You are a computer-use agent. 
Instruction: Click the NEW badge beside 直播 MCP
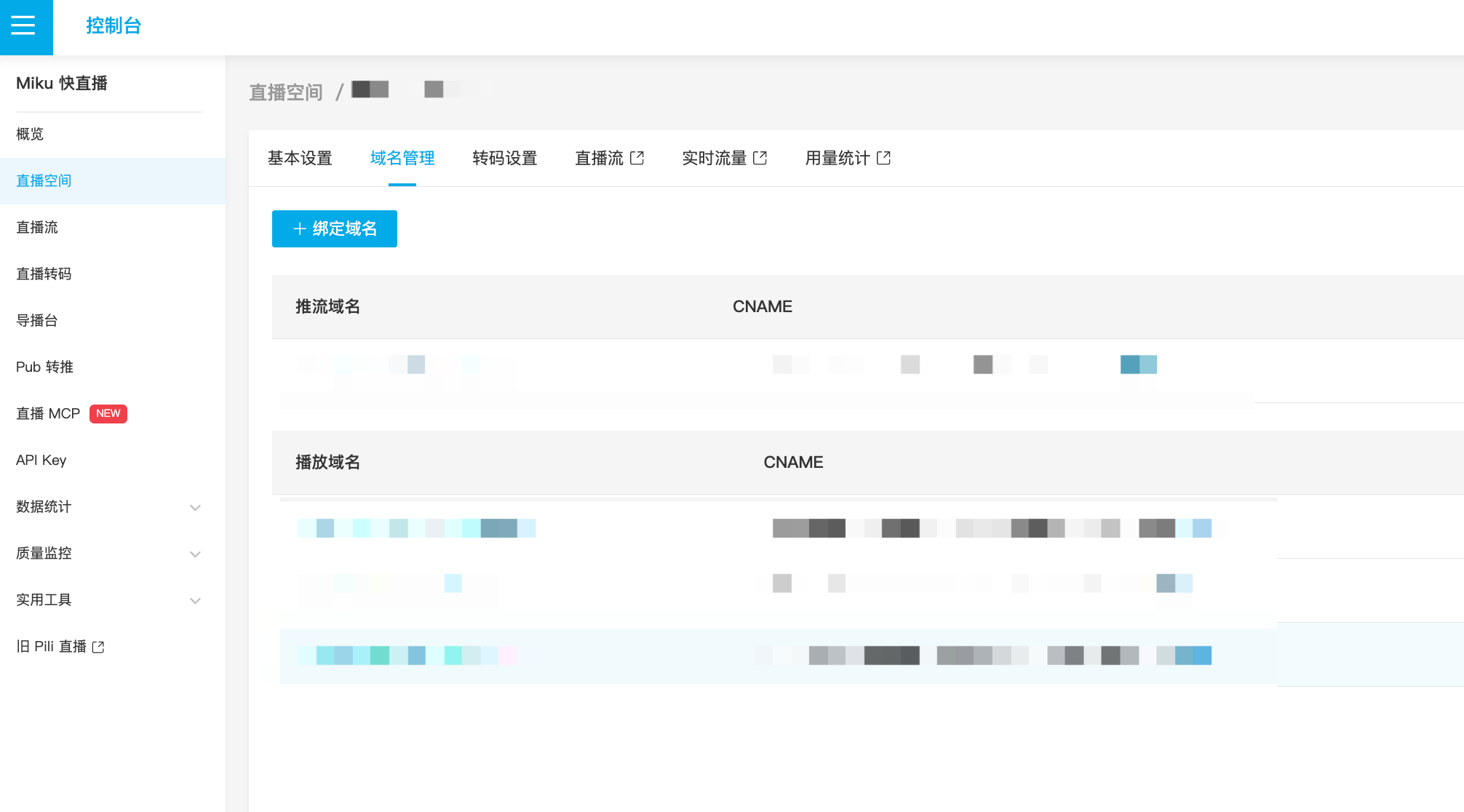coord(108,413)
